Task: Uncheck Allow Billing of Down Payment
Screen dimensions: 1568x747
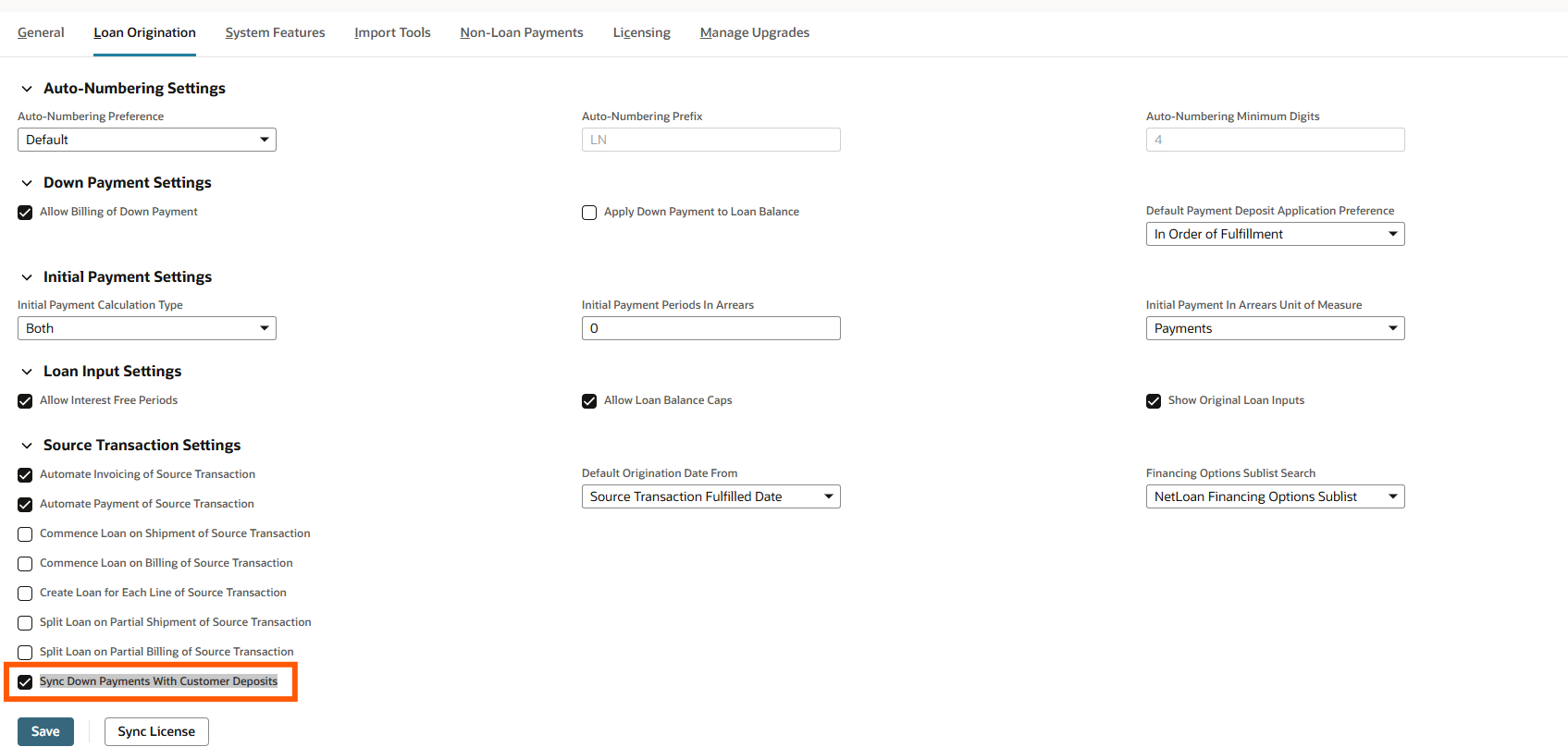Action: [x=25, y=213]
